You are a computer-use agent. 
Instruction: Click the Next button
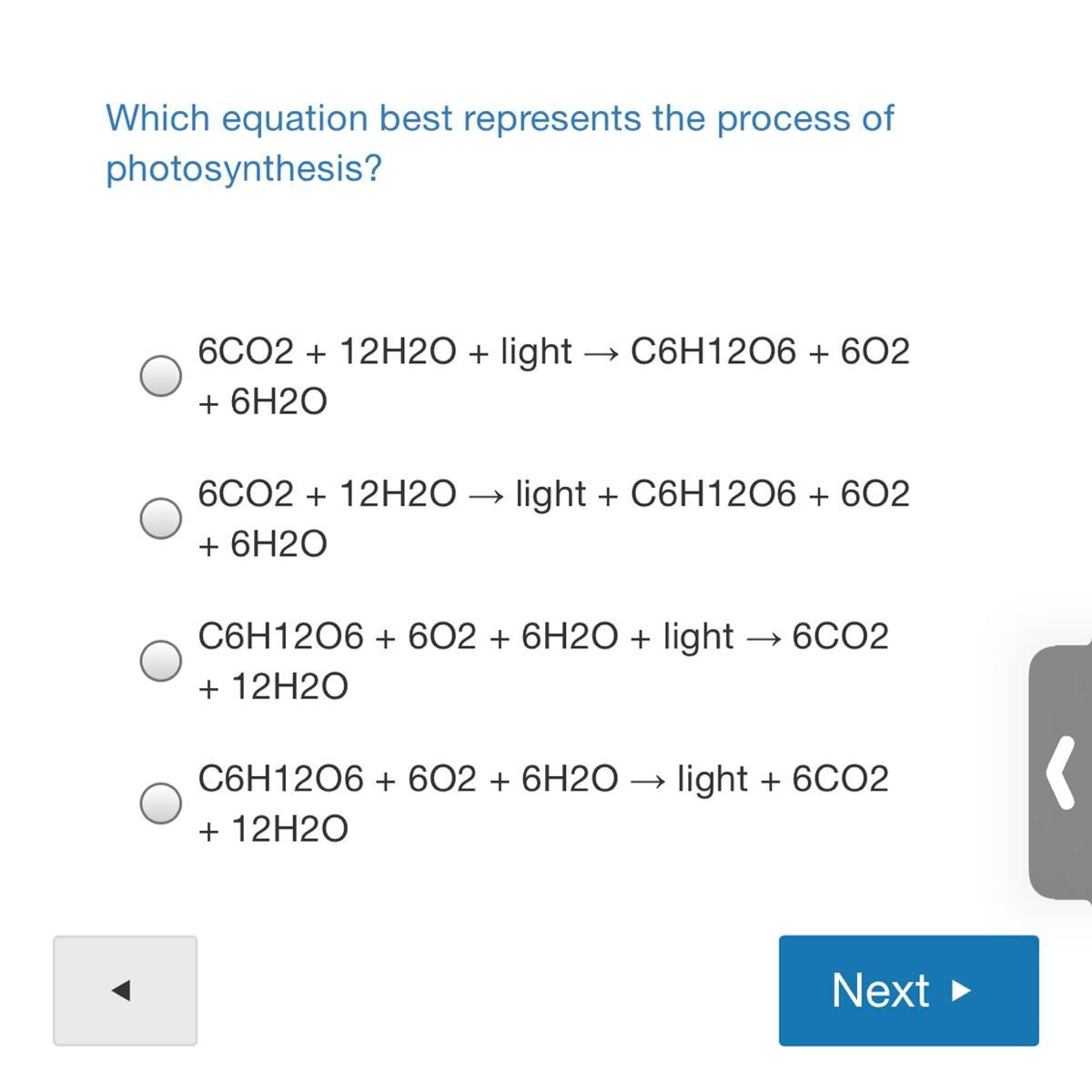click(907, 990)
